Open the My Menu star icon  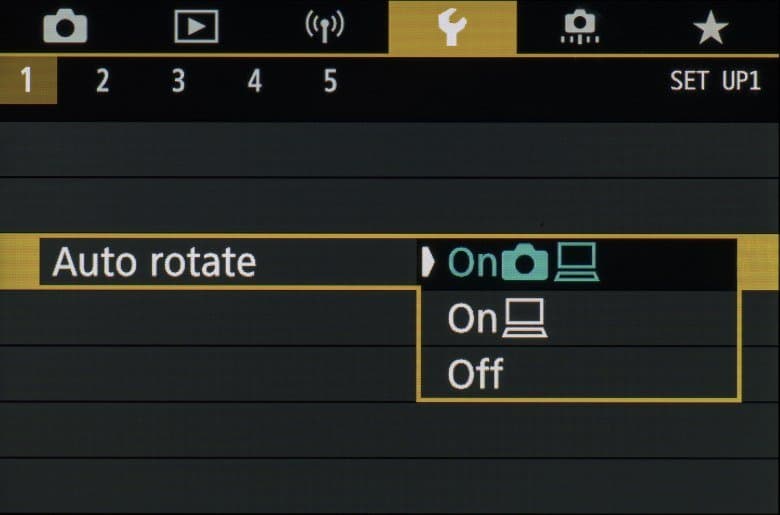[x=710, y=28]
